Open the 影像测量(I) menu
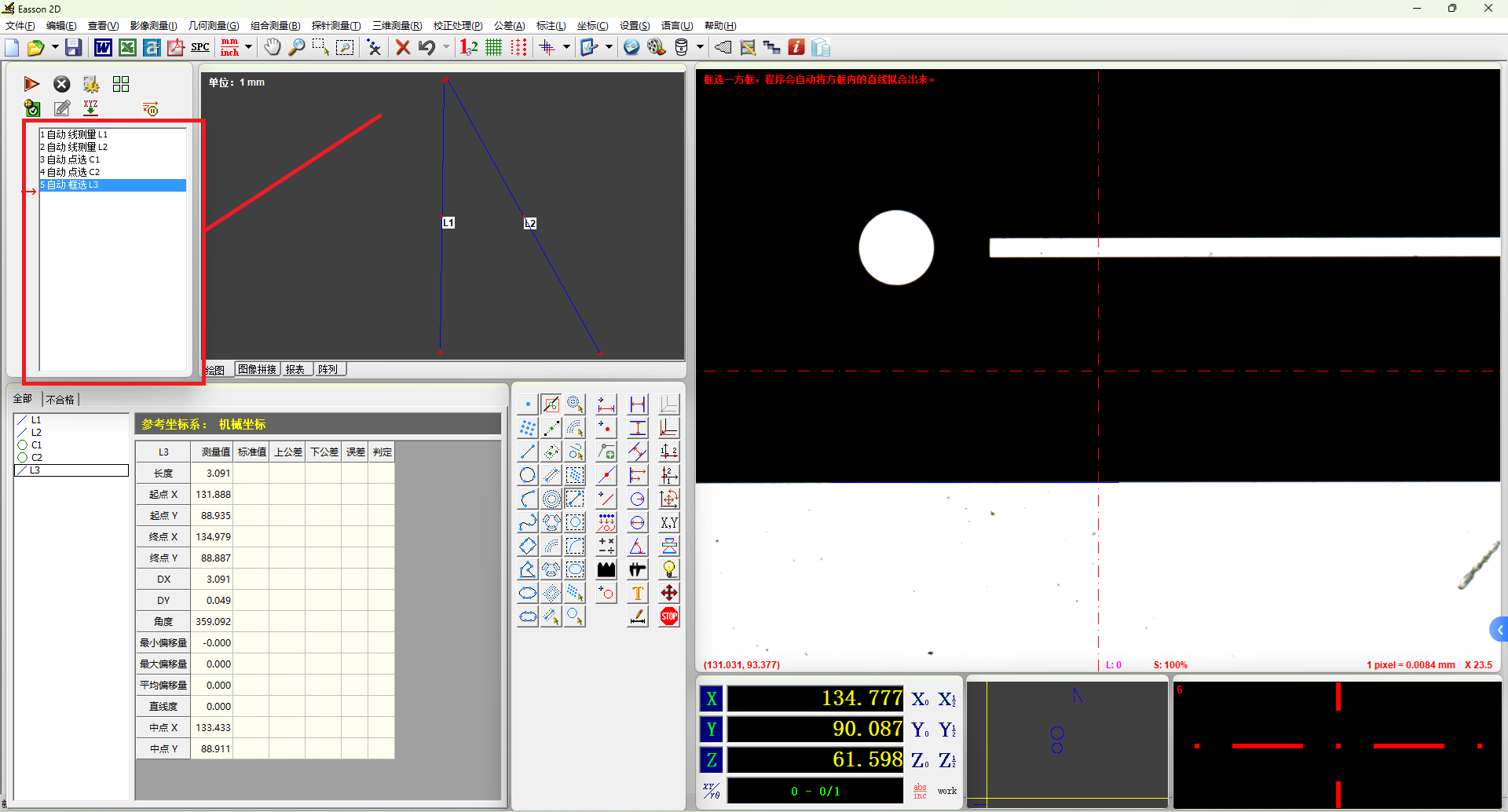1508x812 pixels. coord(153,26)
